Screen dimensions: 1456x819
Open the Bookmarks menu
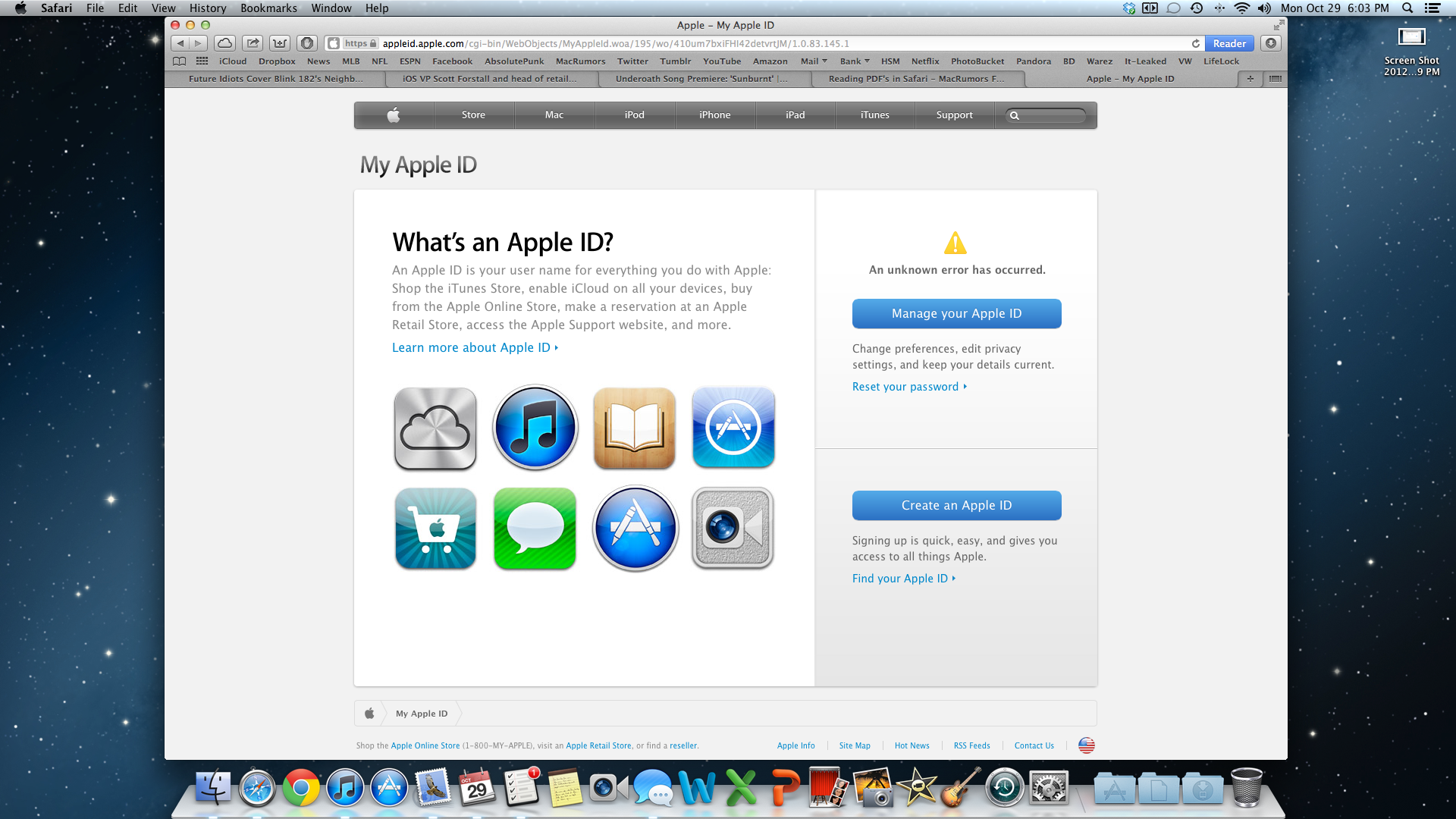(x=268, y=8)
